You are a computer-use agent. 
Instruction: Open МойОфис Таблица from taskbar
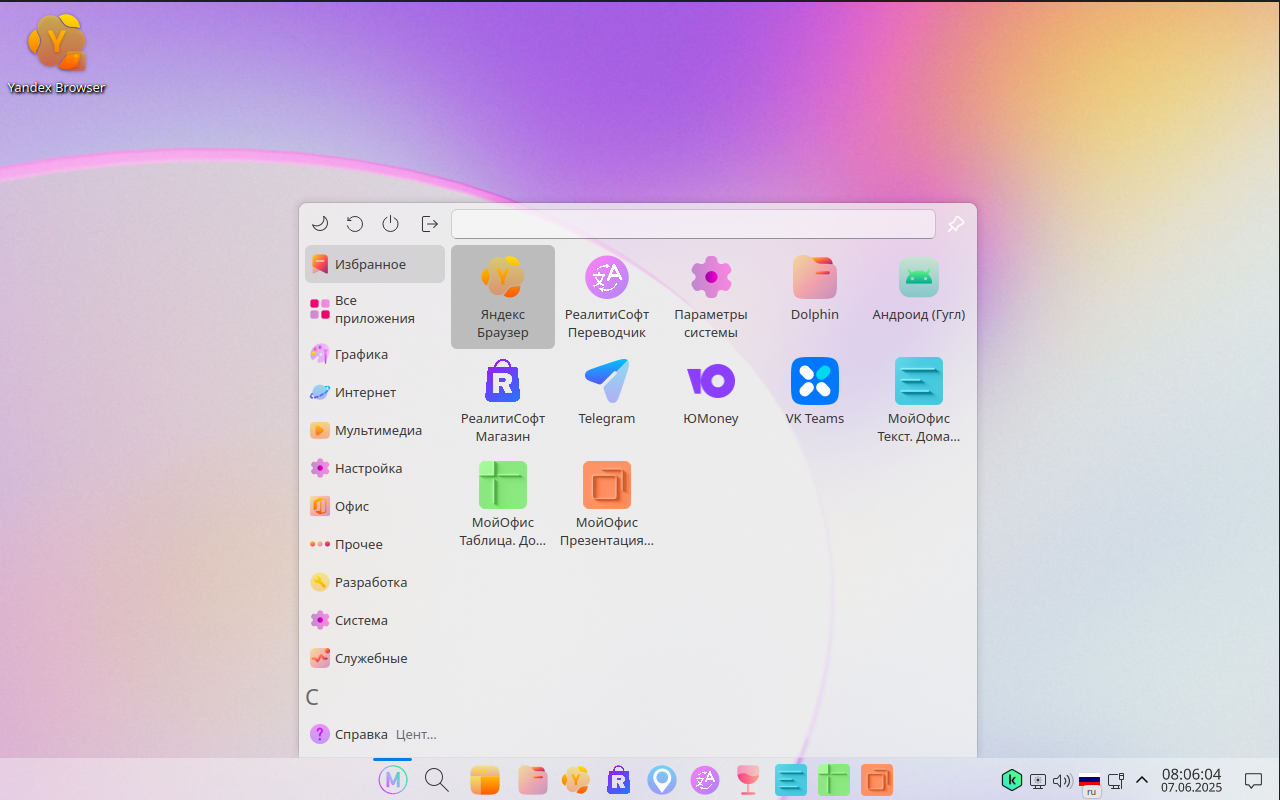pos(834,780)
